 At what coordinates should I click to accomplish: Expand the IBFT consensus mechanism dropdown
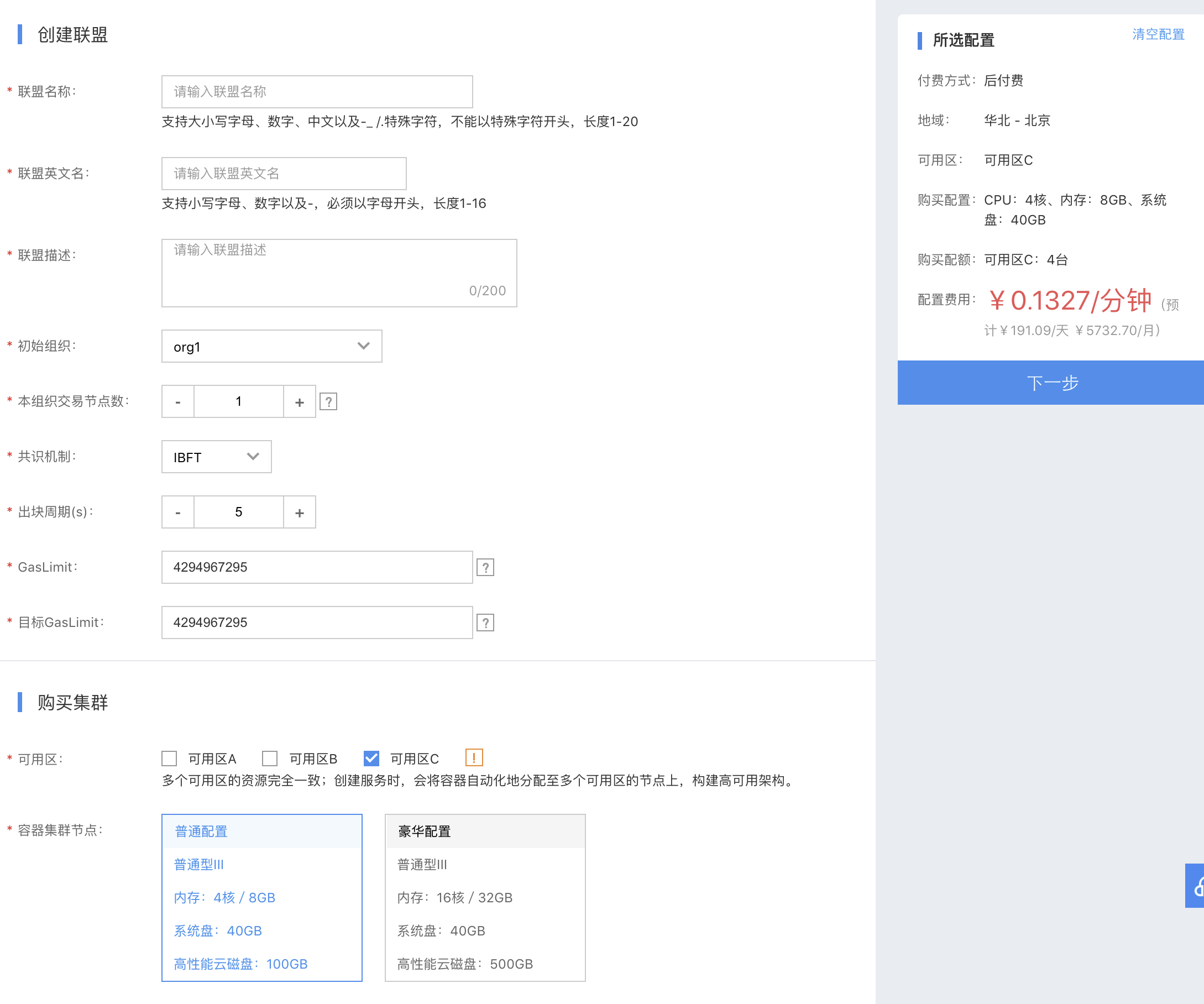(x=216, y=457)
